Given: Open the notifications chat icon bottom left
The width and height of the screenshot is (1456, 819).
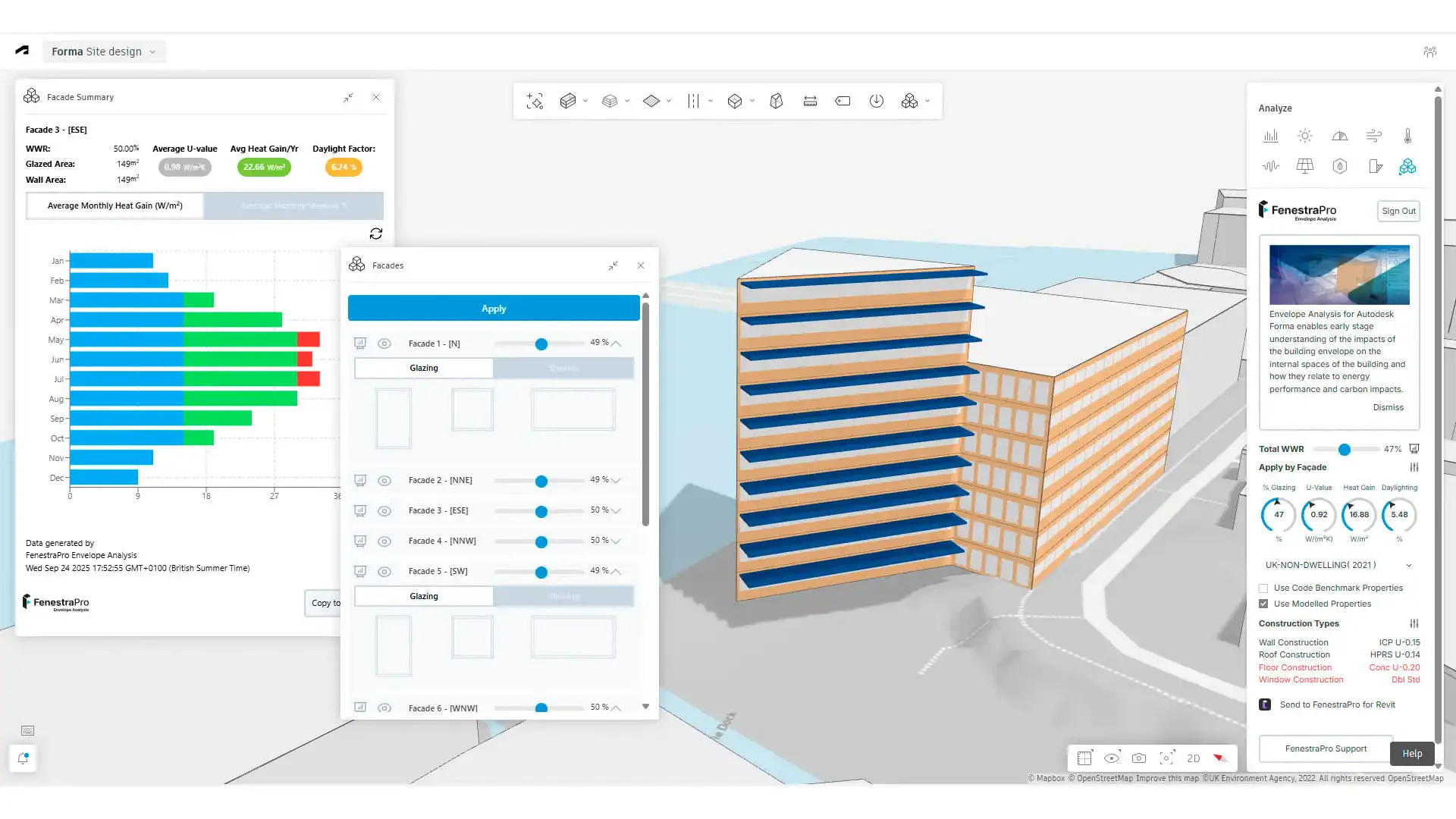Looking at the screenshot, I should [24, 758].
